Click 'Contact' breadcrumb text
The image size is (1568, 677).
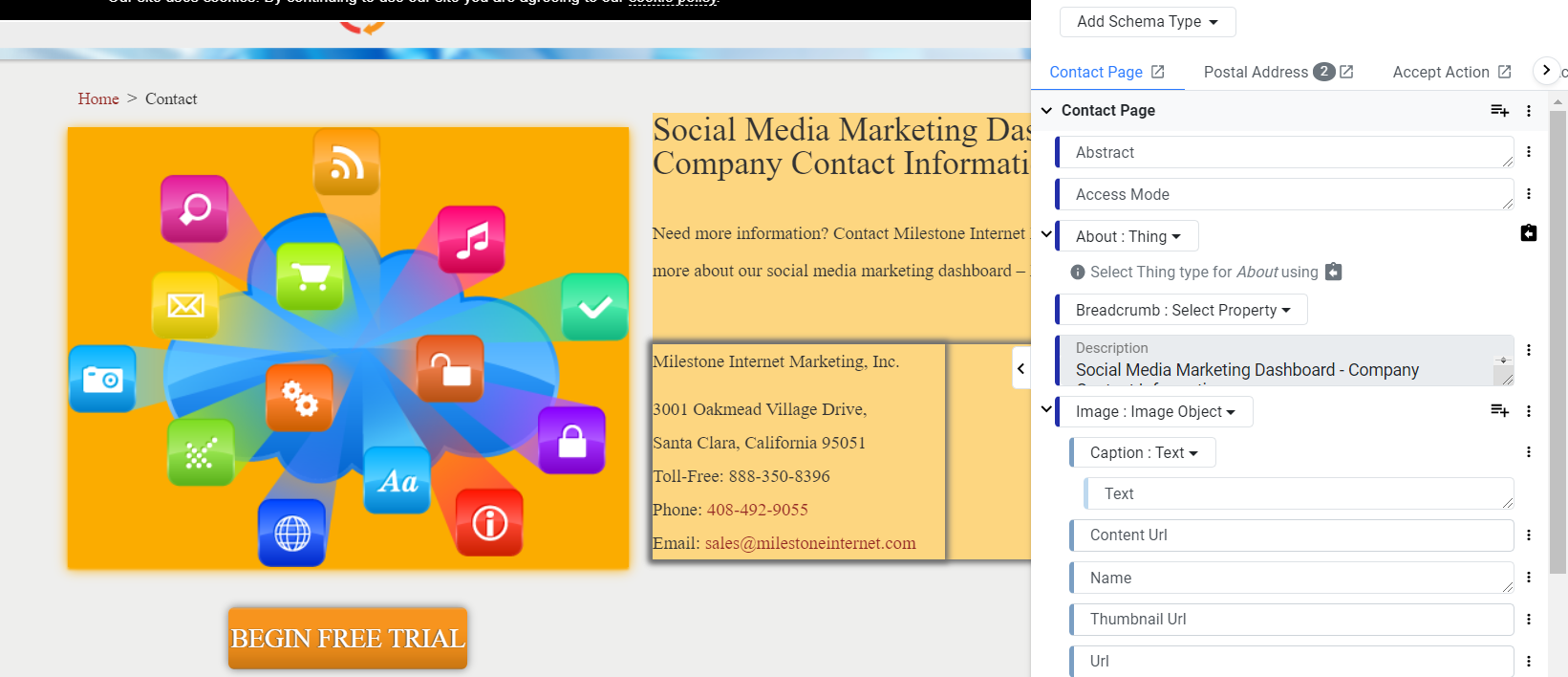coord(171,98)
